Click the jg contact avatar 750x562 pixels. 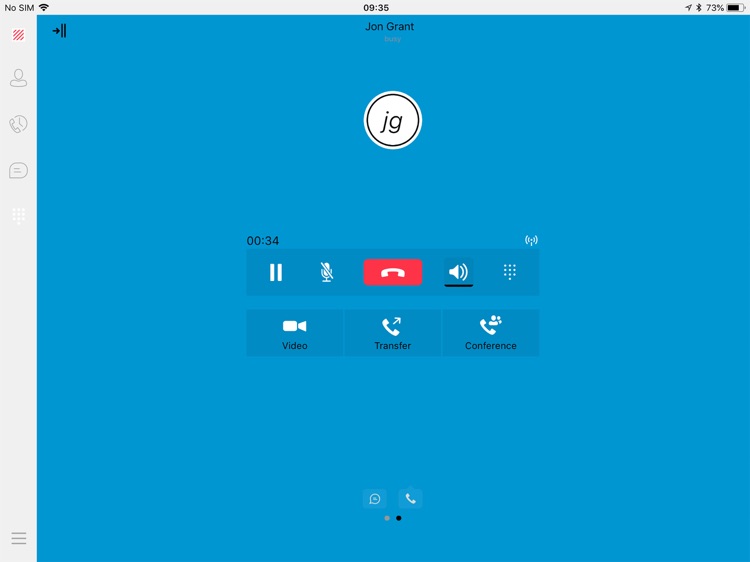(393, 121)
